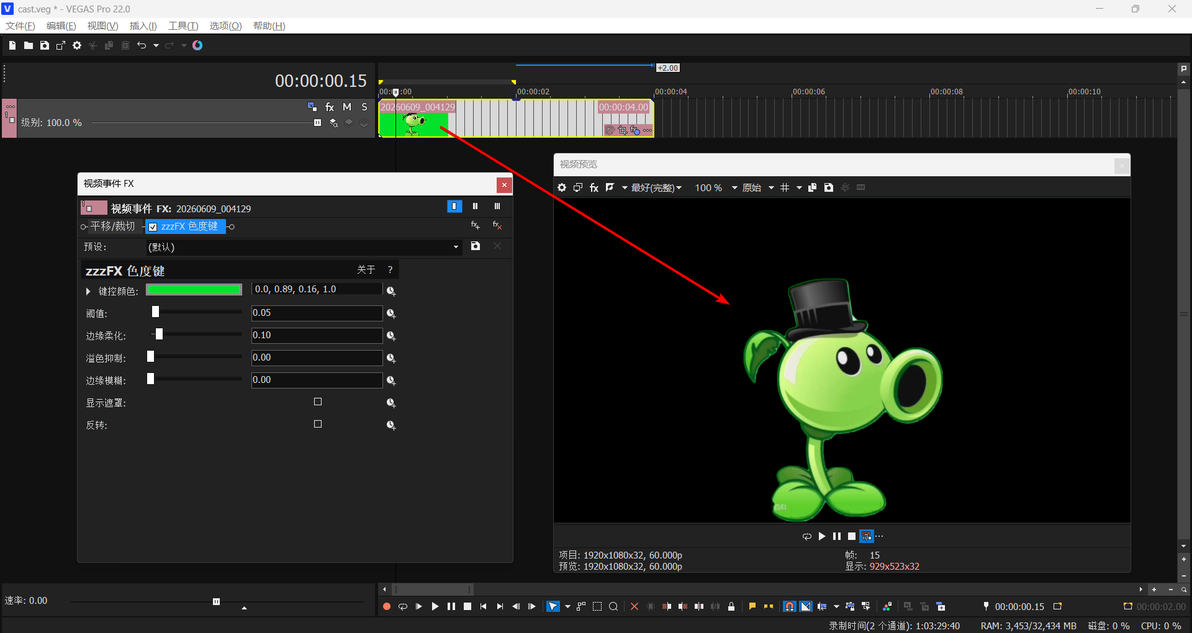Uncheck the zzzFX 色度键 effect checkbox

153,226
